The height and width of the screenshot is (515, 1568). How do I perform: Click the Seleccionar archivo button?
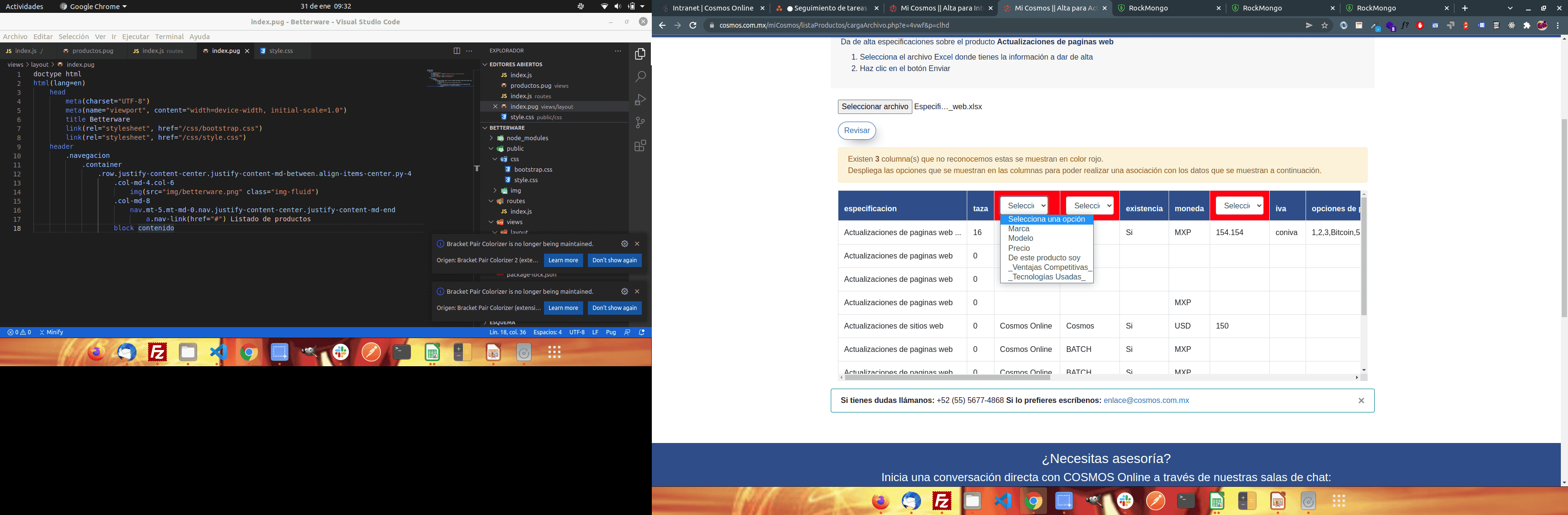coord(875,107)
